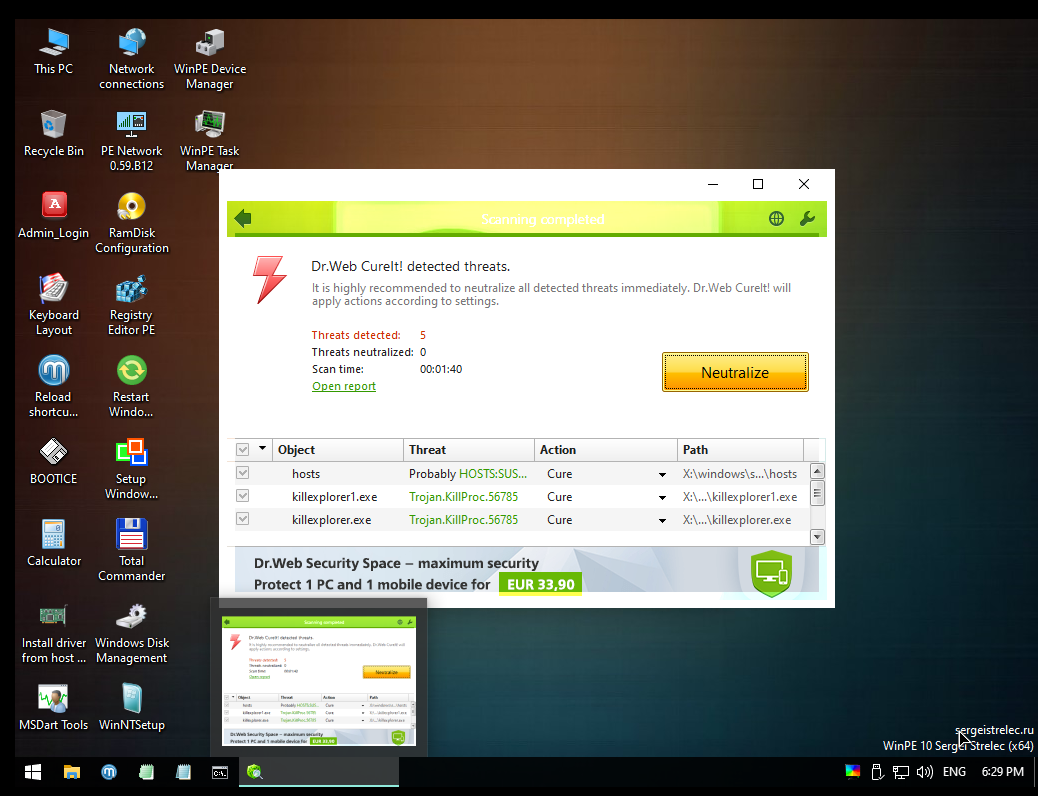Sort by Path column header
Viewport: 1038px width, 796px height.
[741, 450]
